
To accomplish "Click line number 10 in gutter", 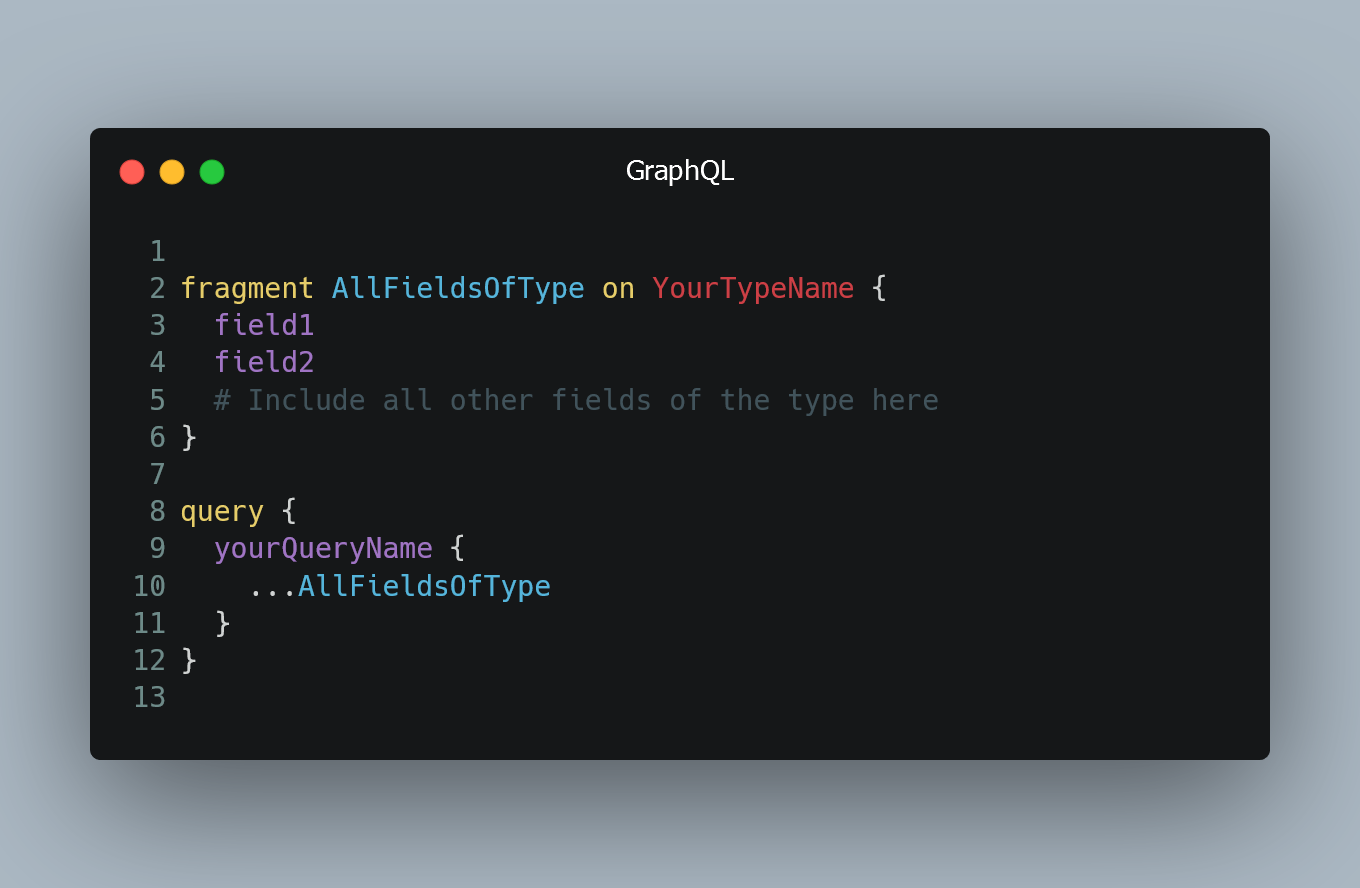I will point(149,586).
